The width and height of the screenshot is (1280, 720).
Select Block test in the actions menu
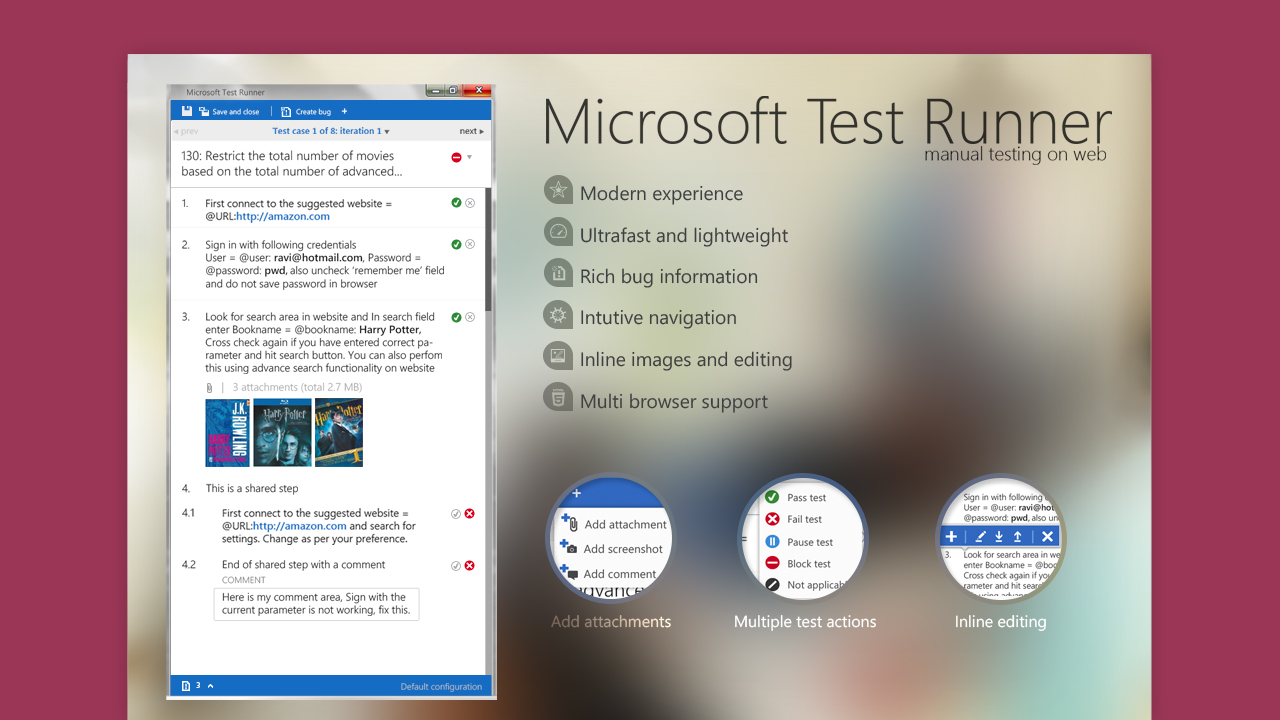tap(798, 564)
